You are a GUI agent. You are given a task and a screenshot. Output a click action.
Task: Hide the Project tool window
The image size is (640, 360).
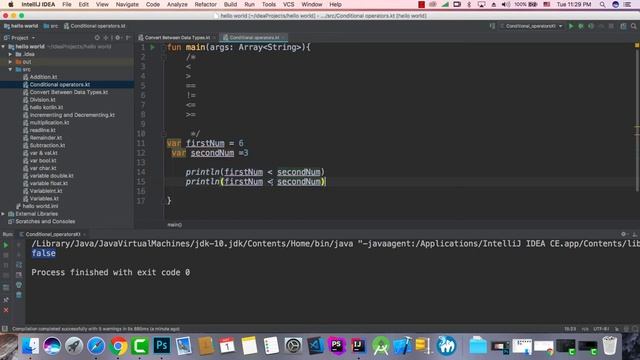[128, 38]
